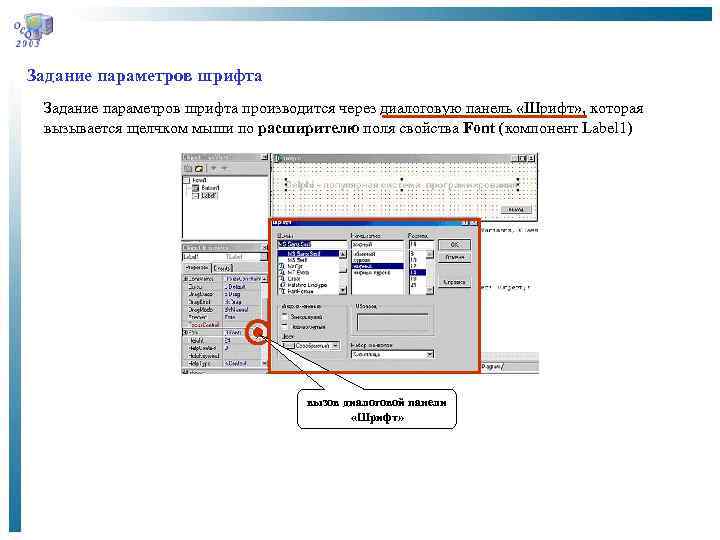Click OK in the Font dialog
The image size is (720, 540).
tap(455, 245)
